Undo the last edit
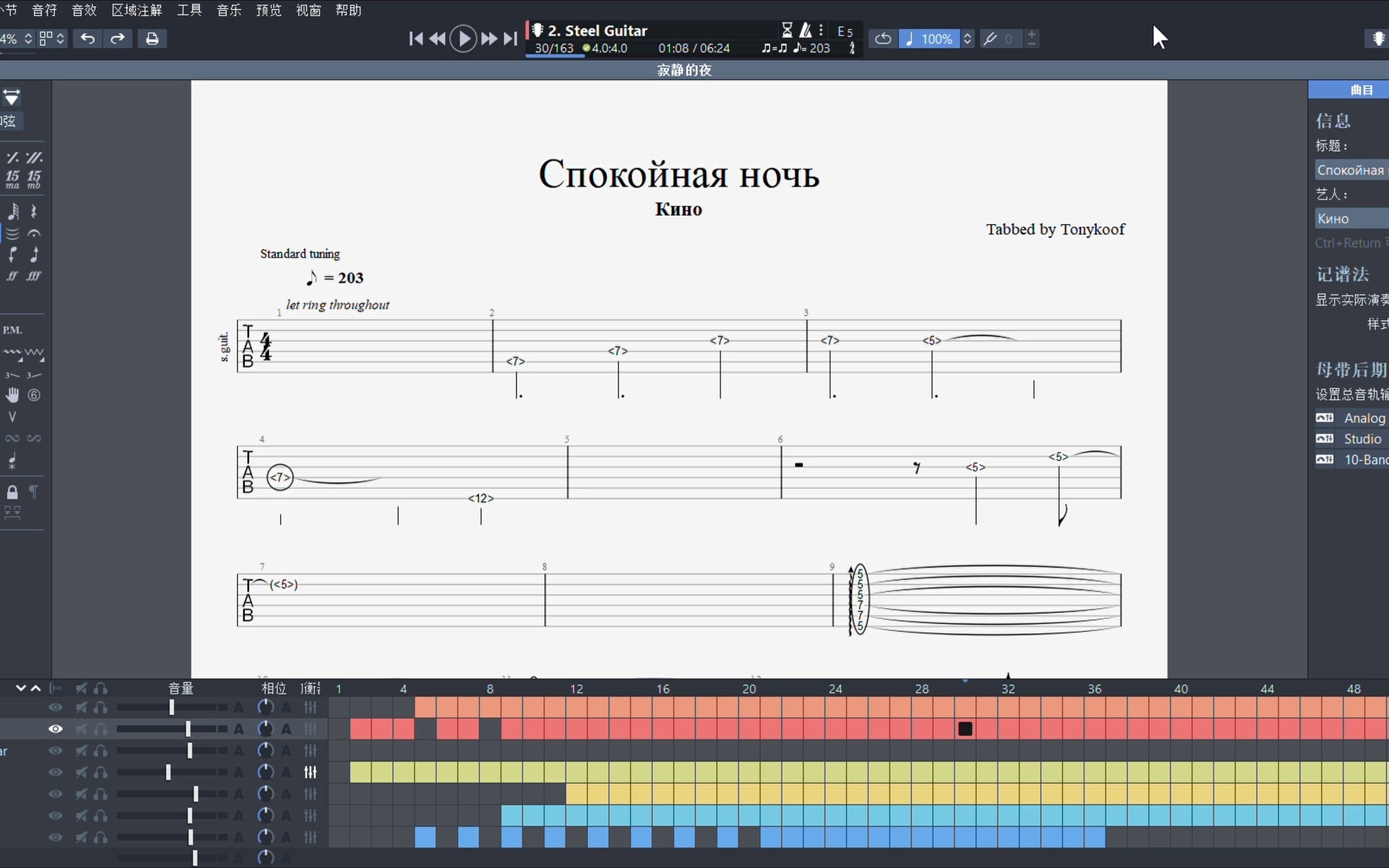 (87, 38)
